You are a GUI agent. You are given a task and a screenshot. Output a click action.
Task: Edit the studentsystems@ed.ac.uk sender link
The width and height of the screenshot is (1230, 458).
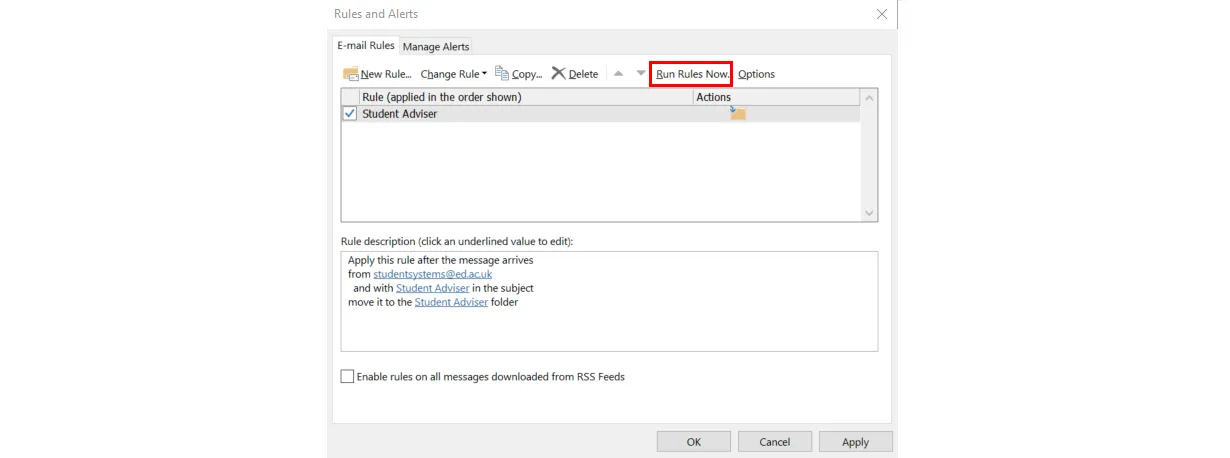[433, 274]
